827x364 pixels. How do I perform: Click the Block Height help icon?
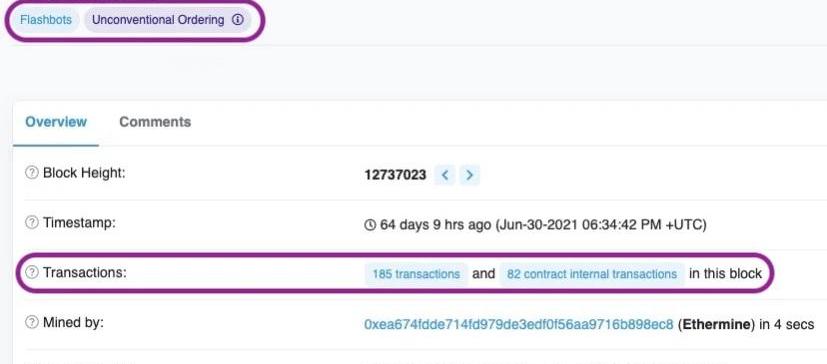click(32, 173)
